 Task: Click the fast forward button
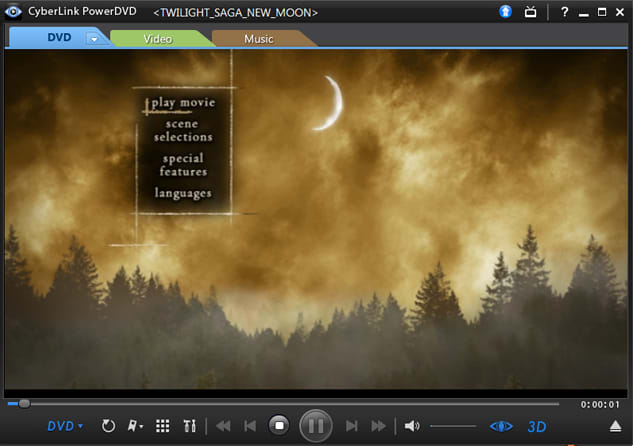(379, 426)
